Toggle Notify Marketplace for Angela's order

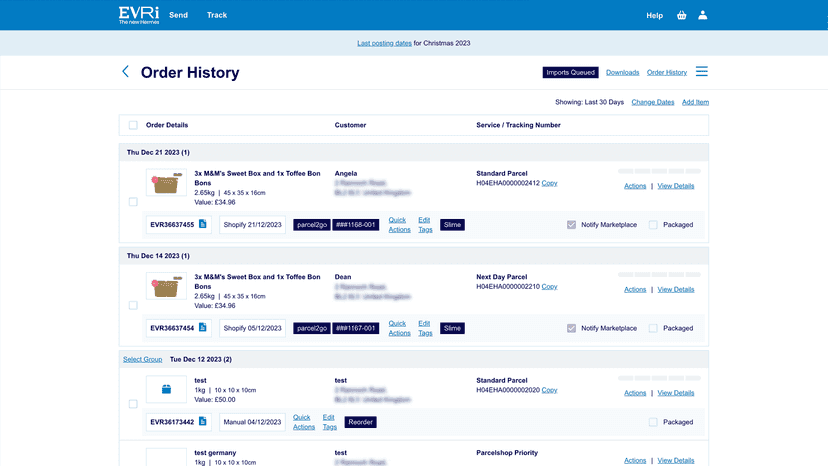click(x=571, y=225)
